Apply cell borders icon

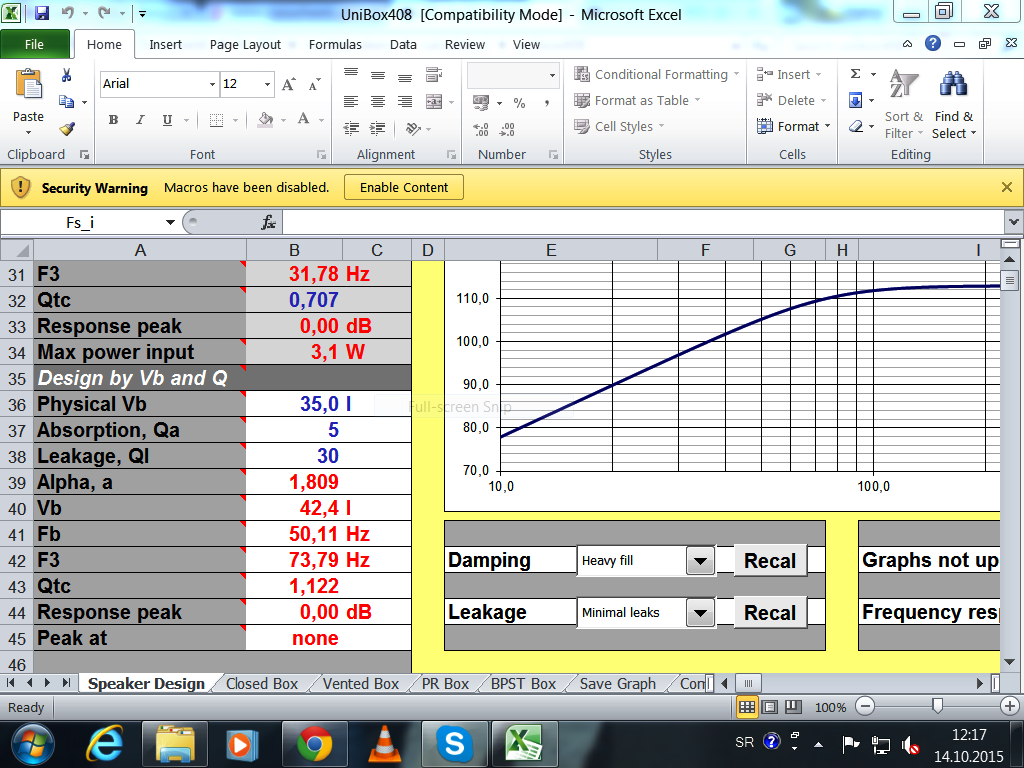(216, 120)
